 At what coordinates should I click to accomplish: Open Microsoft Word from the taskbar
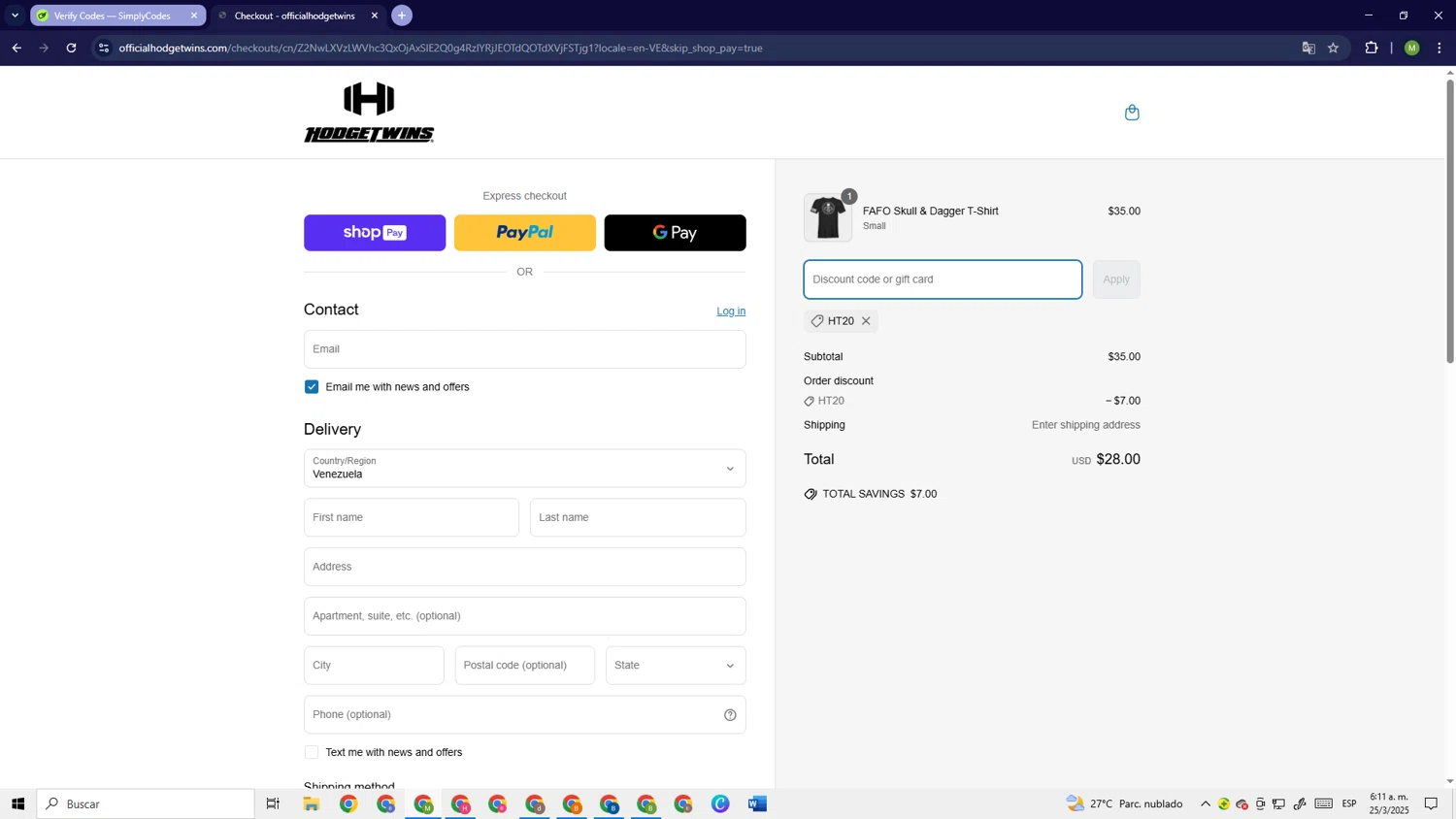click(758, 803)
